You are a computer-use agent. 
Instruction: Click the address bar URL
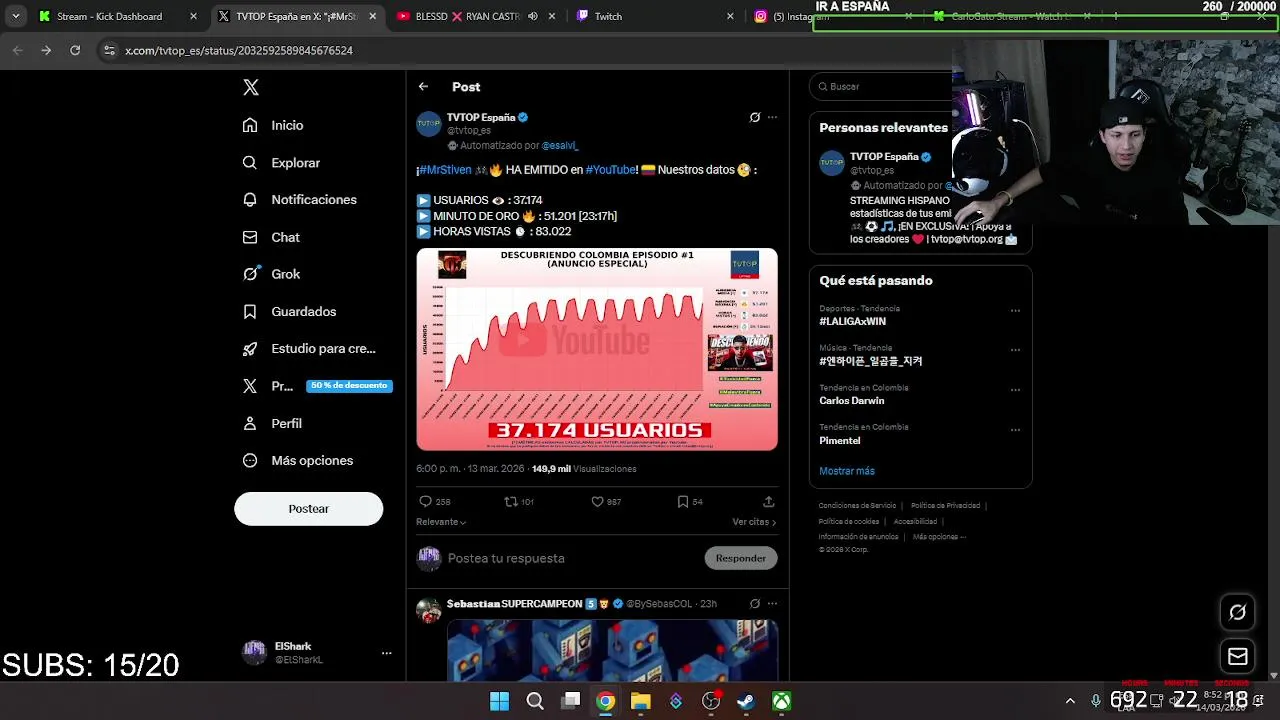tap(239, 50)
